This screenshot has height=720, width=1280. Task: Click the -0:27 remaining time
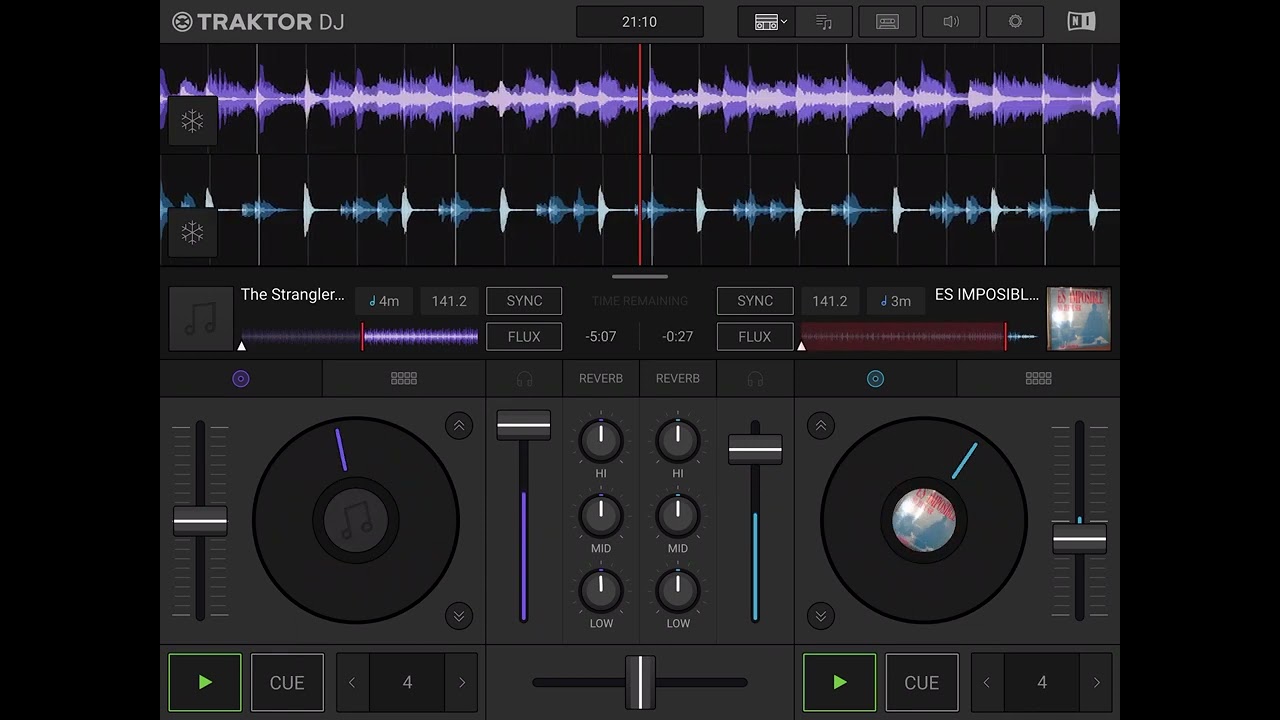(678, 337)
